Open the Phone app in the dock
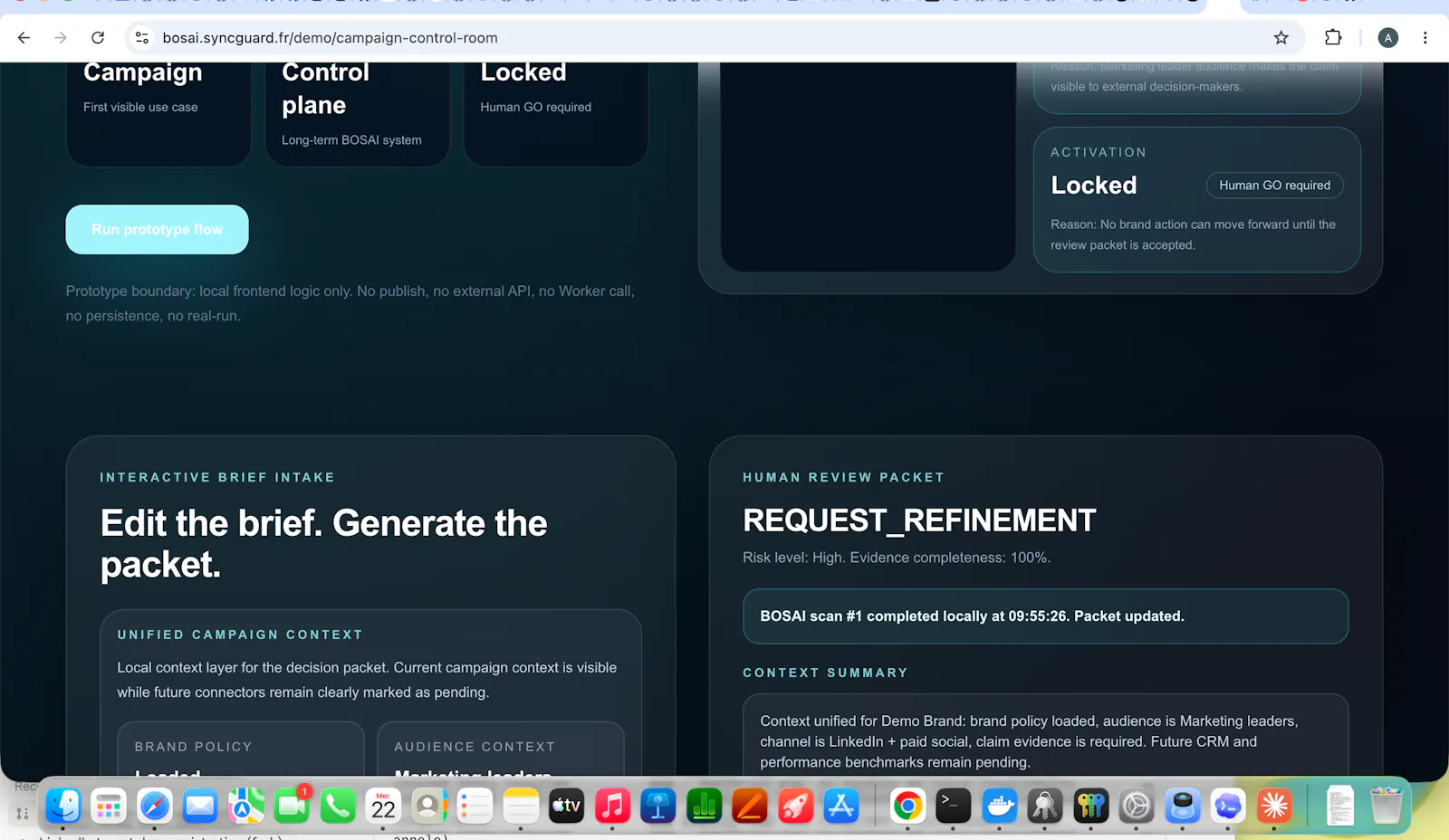This screenshot has width=1449, height=840. point(338,806)
